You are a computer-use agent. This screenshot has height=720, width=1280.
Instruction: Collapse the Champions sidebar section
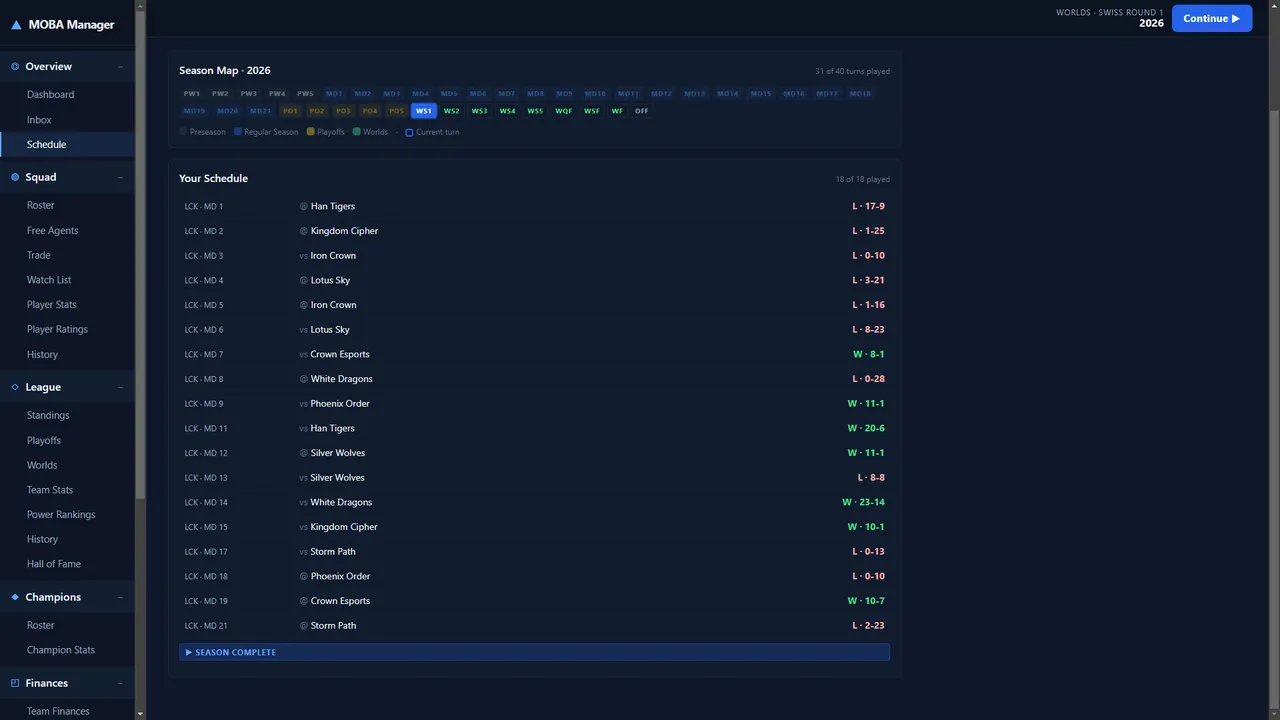[120, 597]
